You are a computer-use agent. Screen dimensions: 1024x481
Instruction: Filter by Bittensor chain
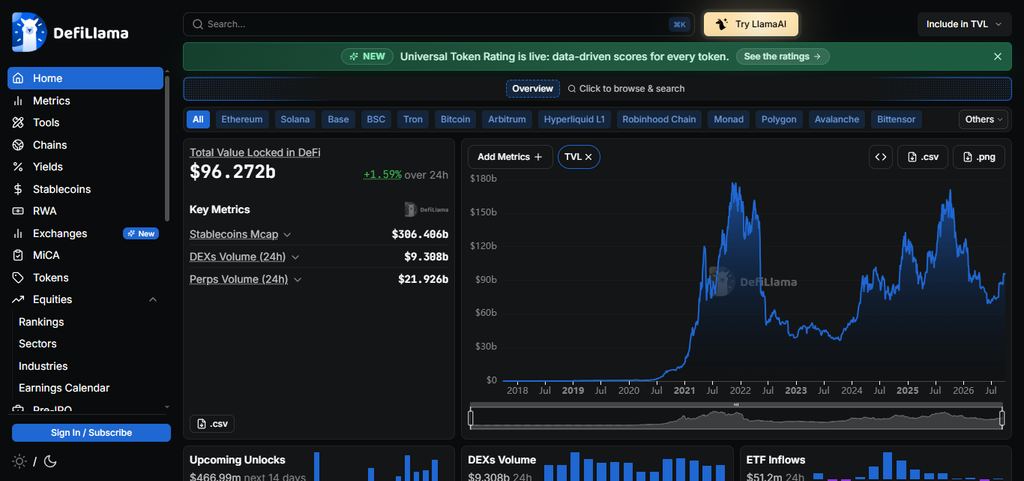point(897,119)
